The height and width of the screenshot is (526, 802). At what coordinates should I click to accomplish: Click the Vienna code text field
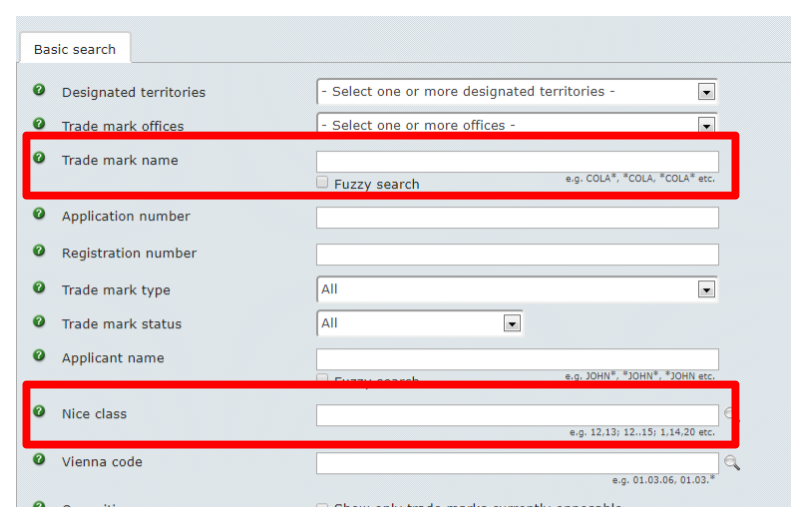point(517,463)
